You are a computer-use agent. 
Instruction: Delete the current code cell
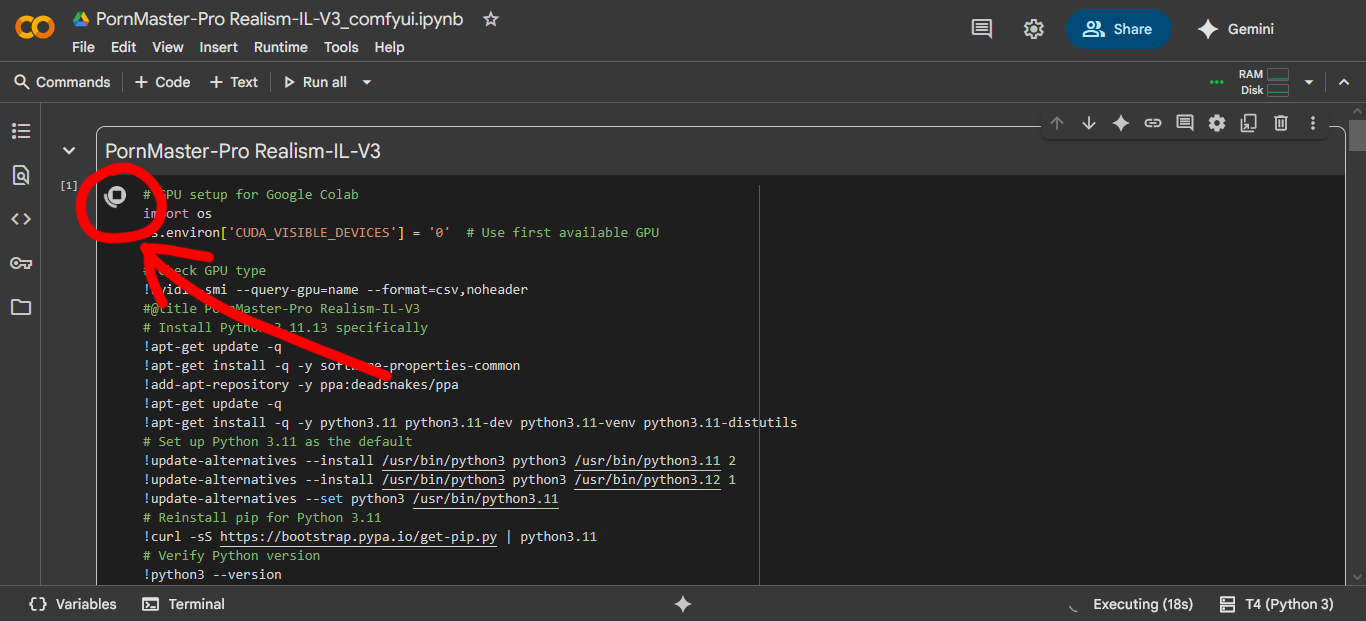1281,122
